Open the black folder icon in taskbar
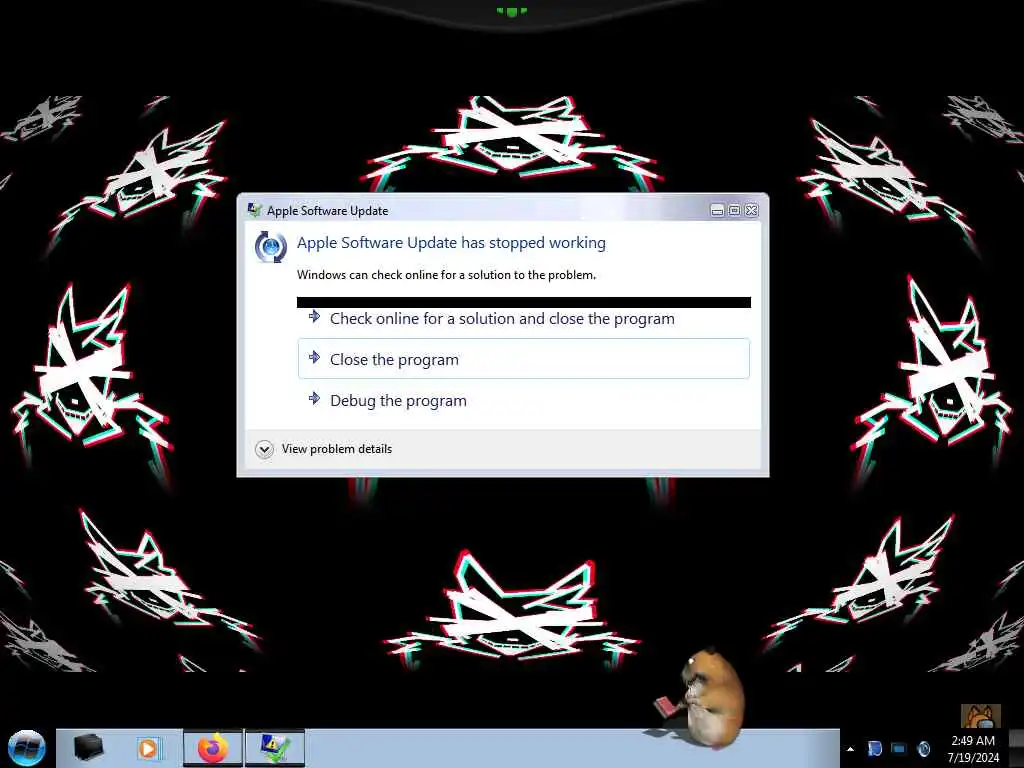This screenshot has width=1024, height=768. point(88,747)
